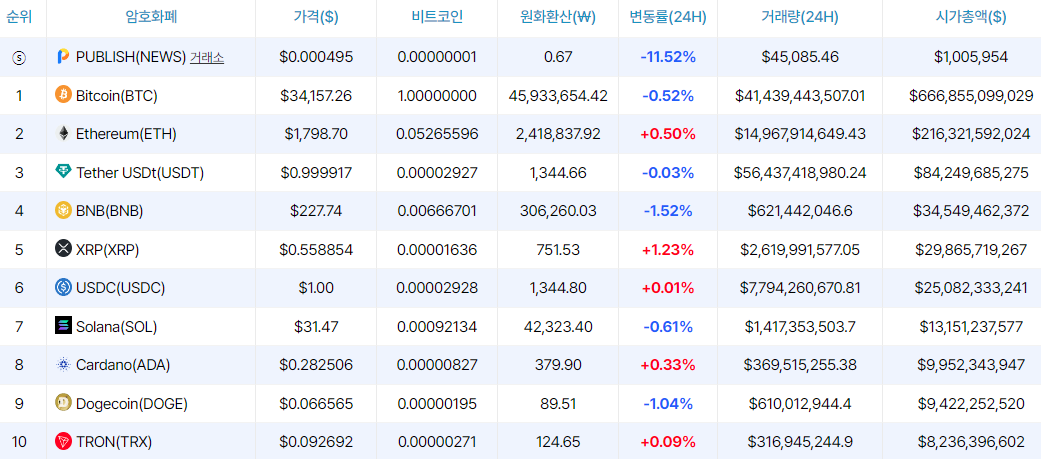Click the BNB(BNB) name text

(x=110, y=211)
